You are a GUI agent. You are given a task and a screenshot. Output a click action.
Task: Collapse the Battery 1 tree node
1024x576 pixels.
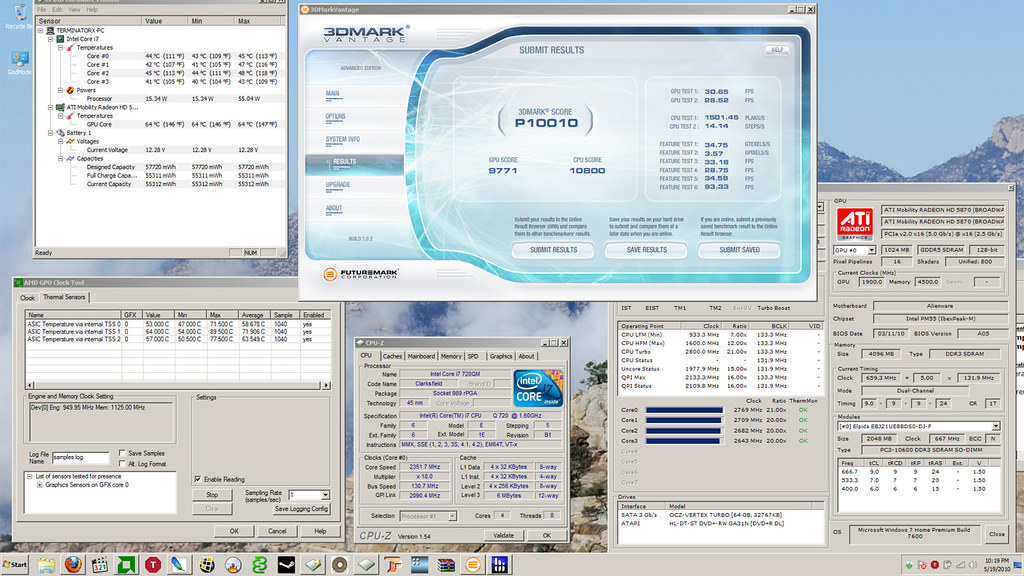50,133
